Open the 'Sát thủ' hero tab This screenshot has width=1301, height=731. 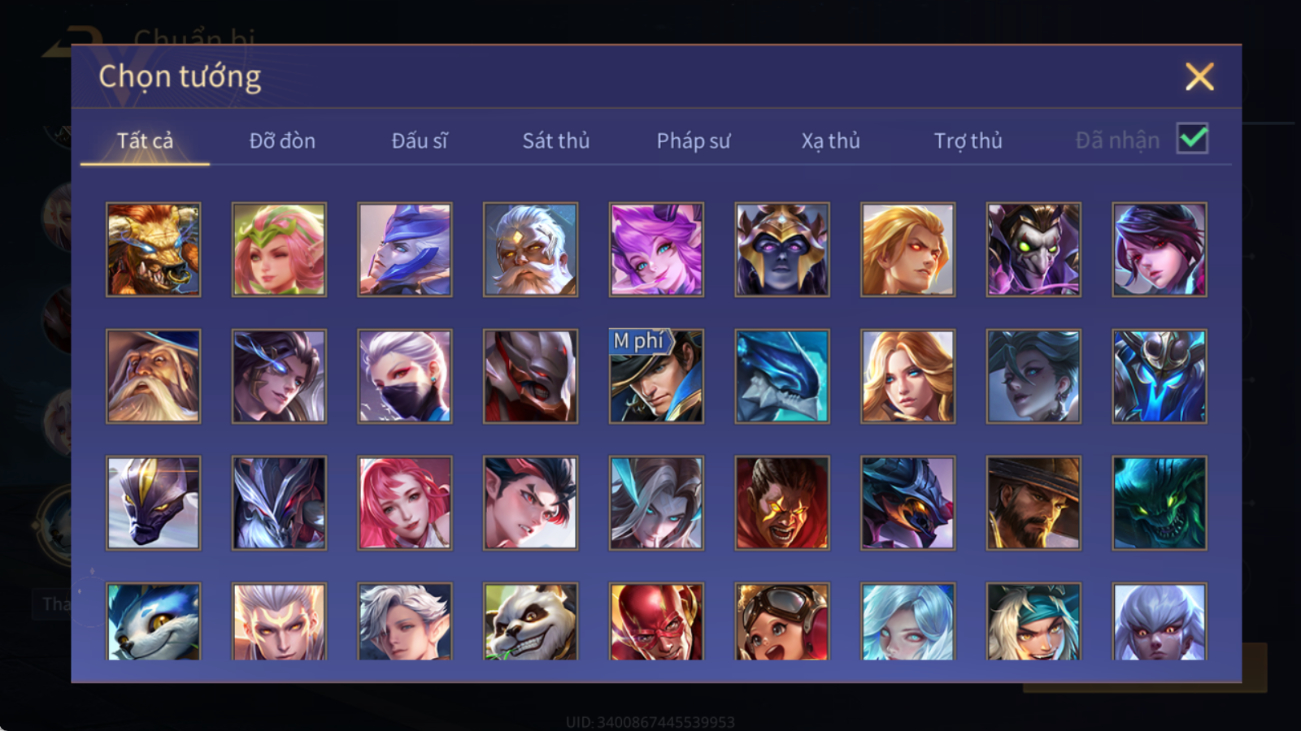556,141
